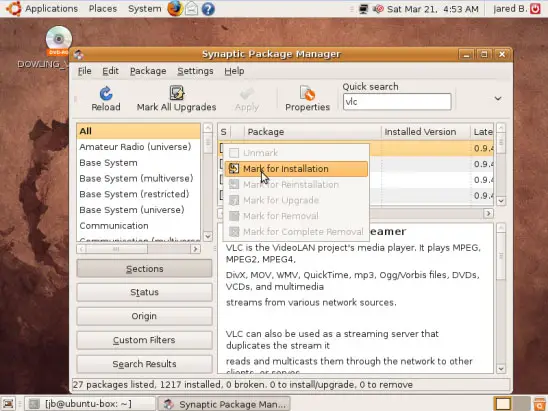This screenshot has height=411, width=548.
Task: Open the Settings menu
Action: tap(195, 71)
